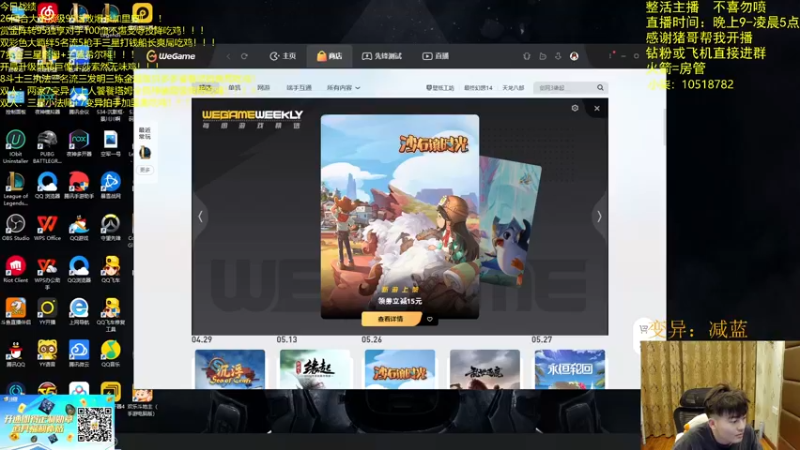Click the bag icon in WeGame header

[x=527, y=56]
